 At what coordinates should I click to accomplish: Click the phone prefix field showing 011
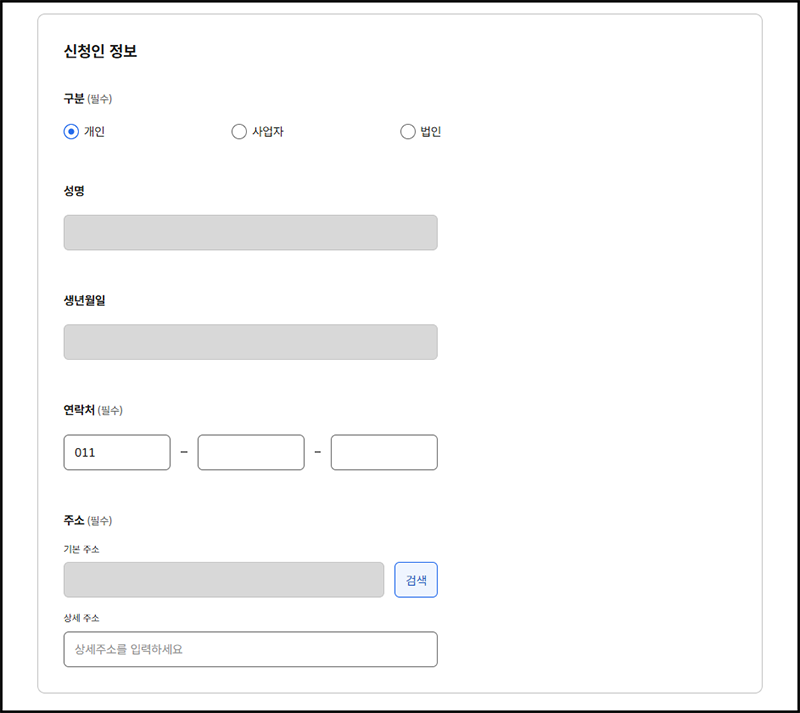[117, 452]
